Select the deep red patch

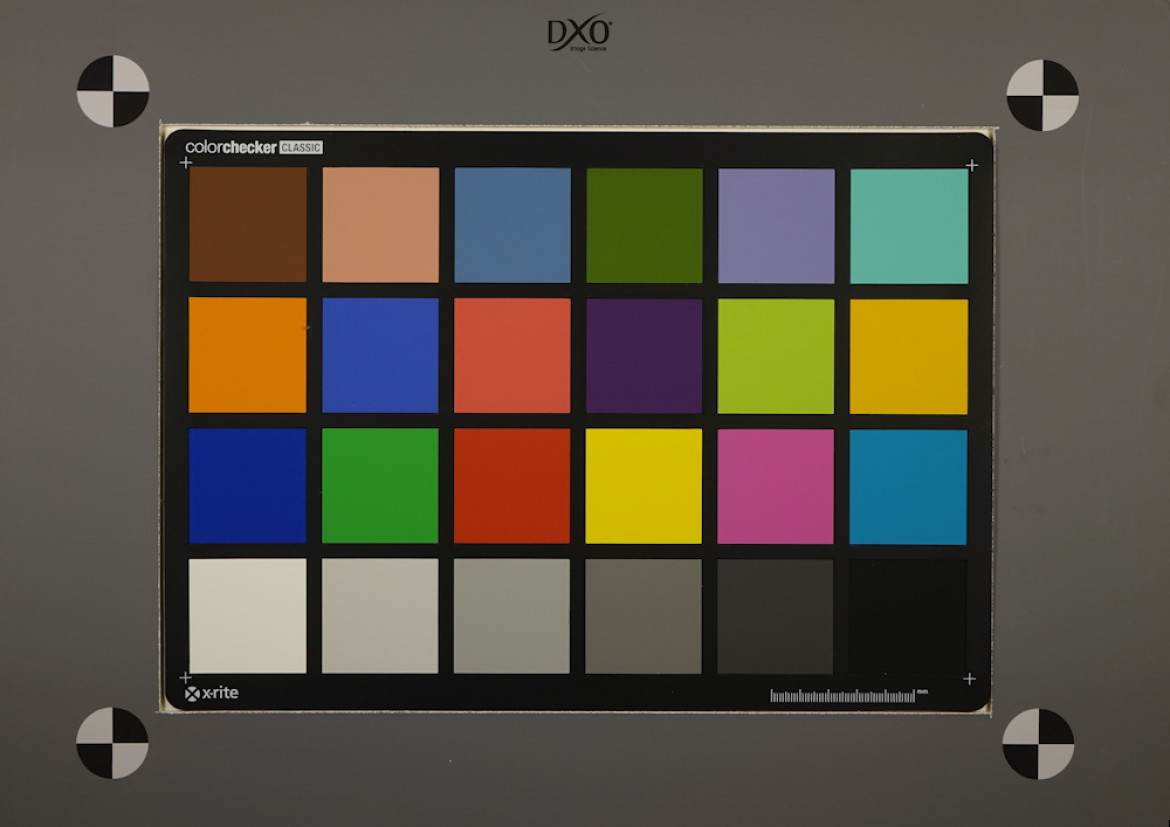coord(512,486)
